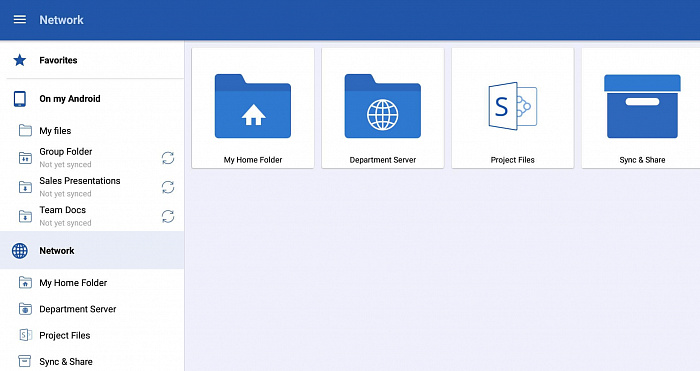Open My Home Folder sidebar entry

pyautogui.click(x=92, y=283)
